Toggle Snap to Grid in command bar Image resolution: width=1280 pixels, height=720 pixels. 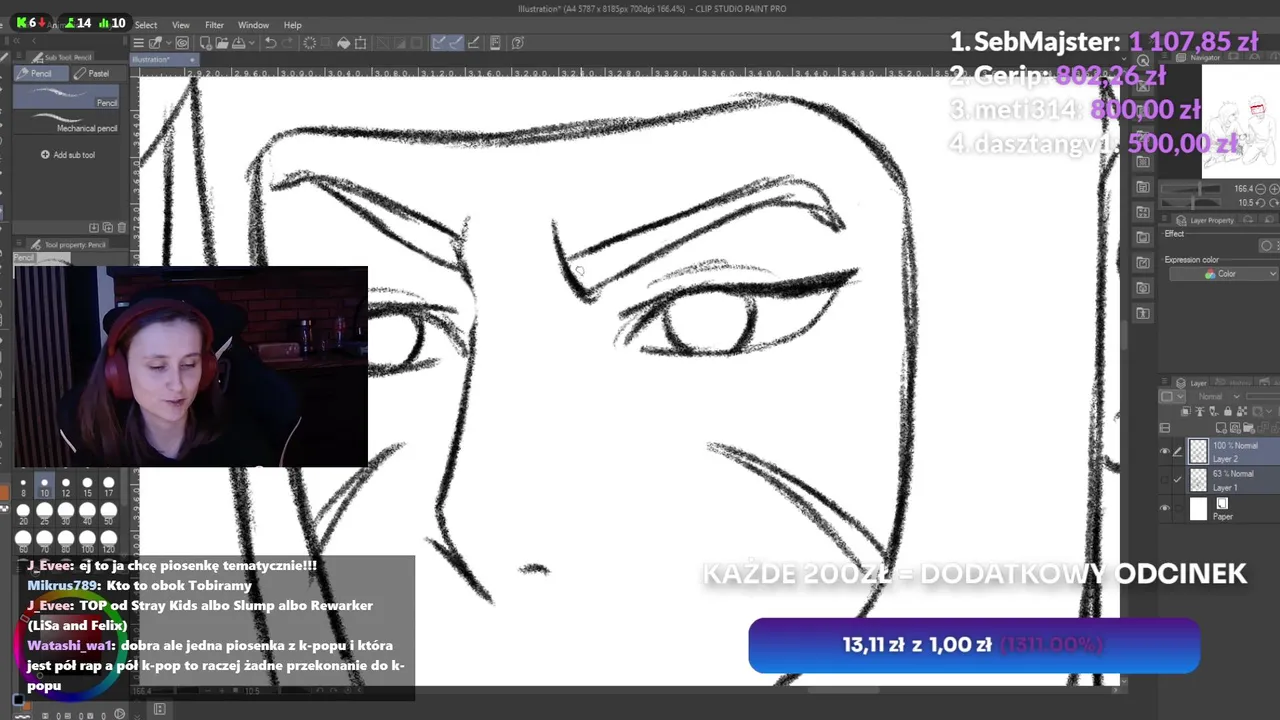coord(474,42)
